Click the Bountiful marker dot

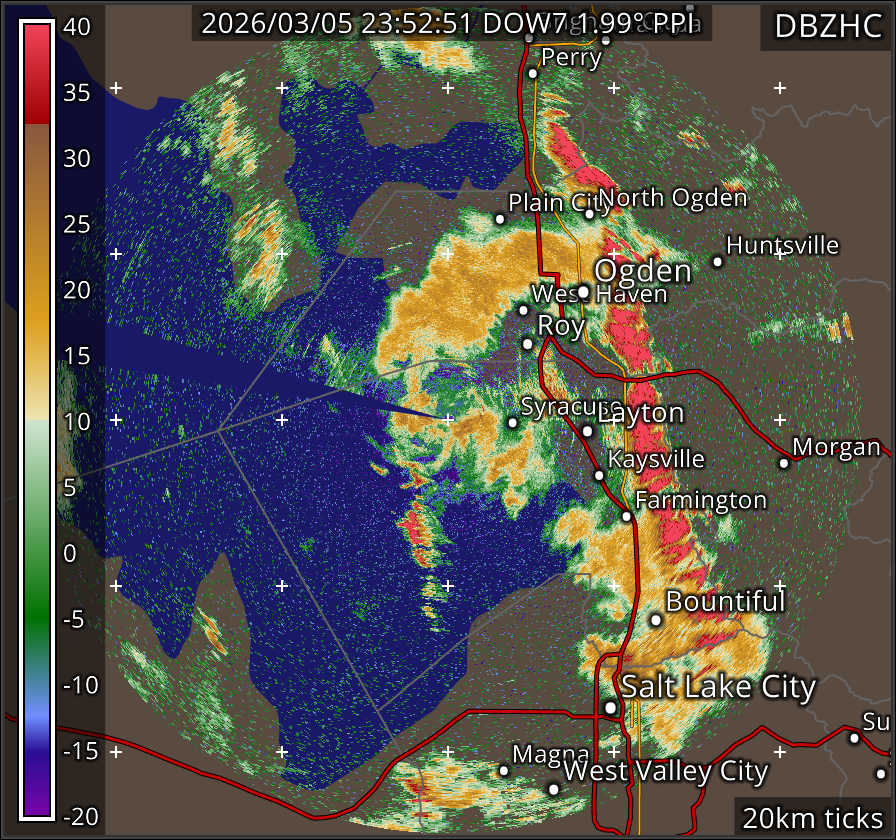click(x=656, y=620)
